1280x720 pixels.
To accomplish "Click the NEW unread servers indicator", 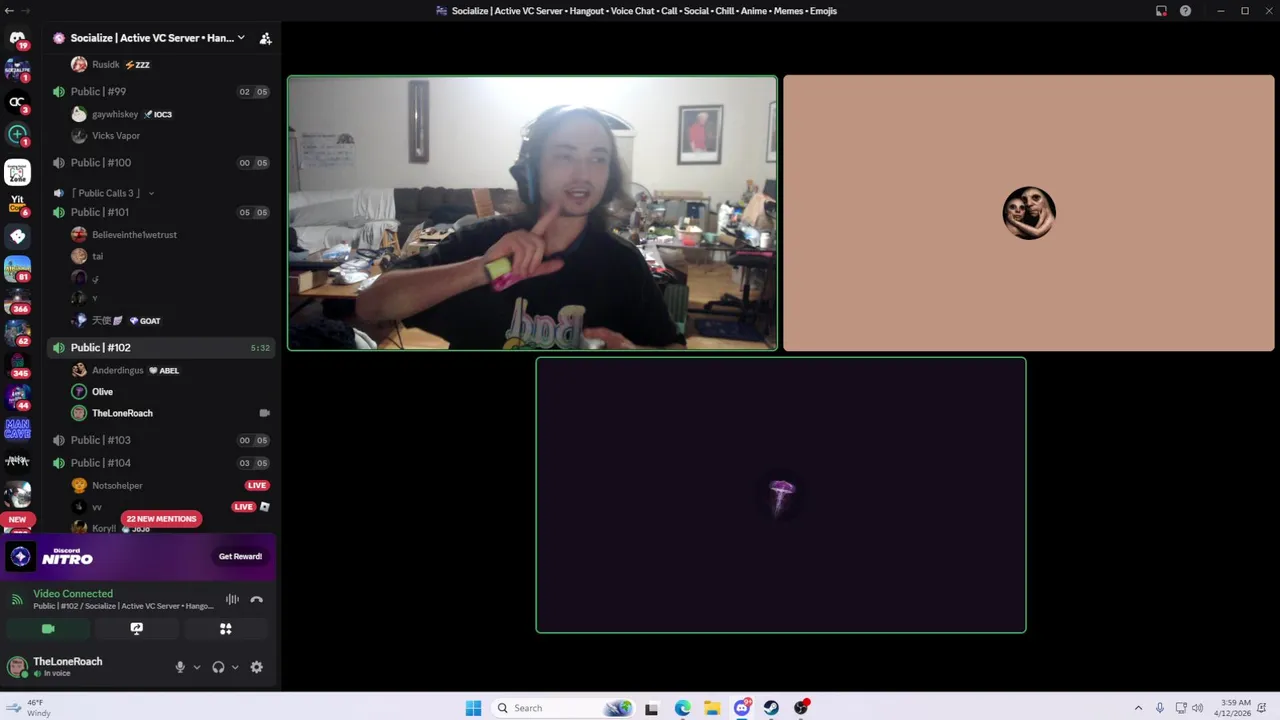I will coord(17,520).
